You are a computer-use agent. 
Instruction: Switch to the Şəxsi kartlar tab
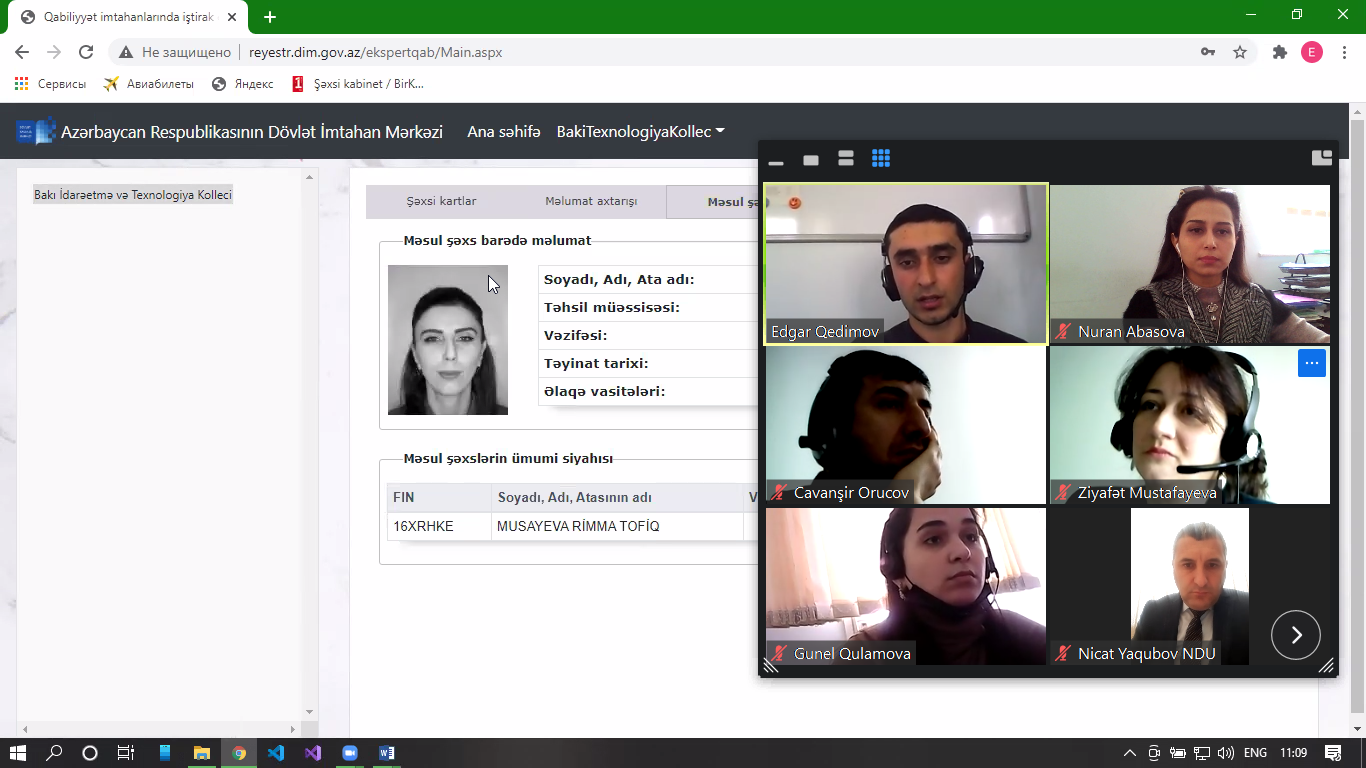tap(441, 202)
